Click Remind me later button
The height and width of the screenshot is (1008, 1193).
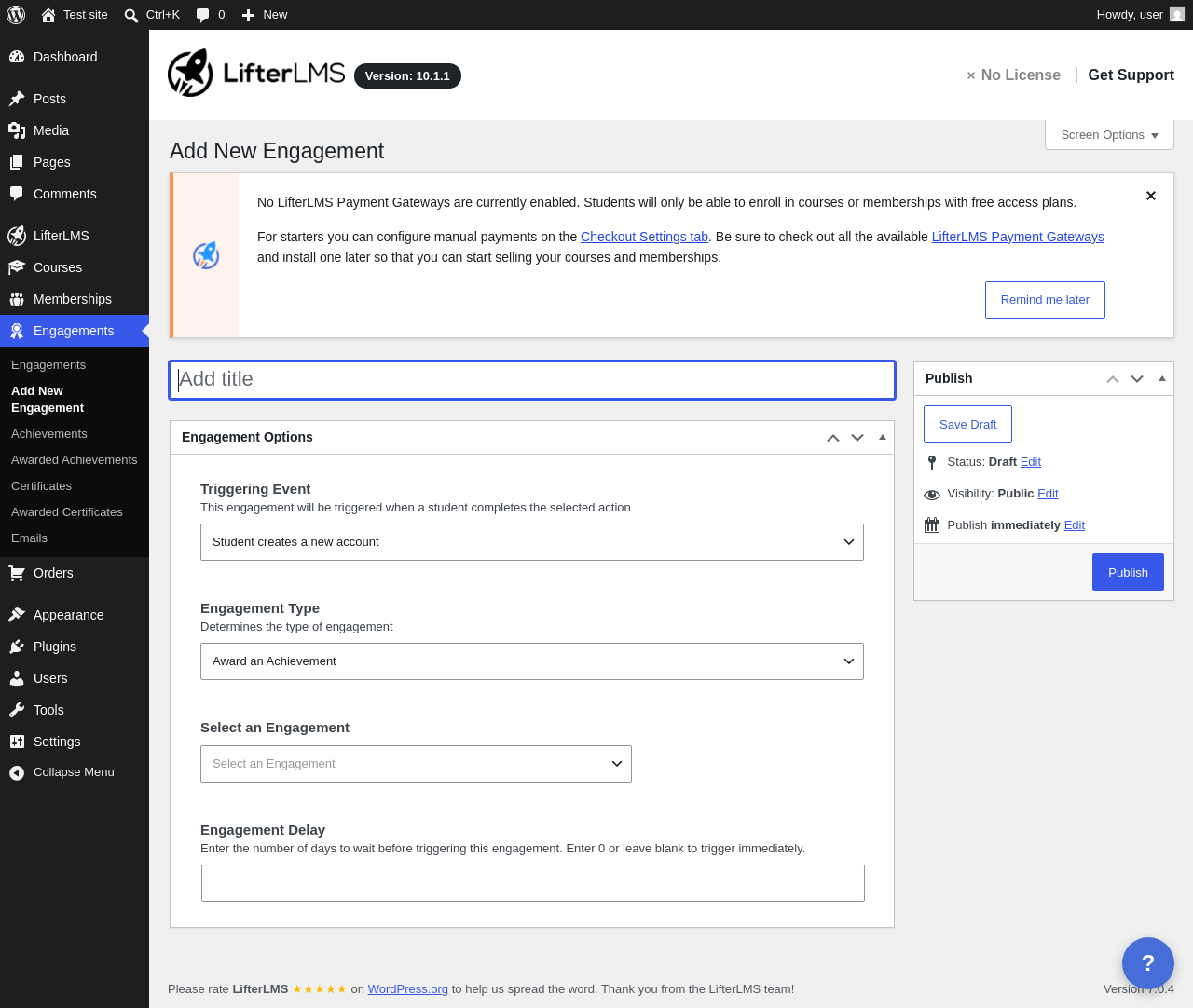(x=1045, y=300)
